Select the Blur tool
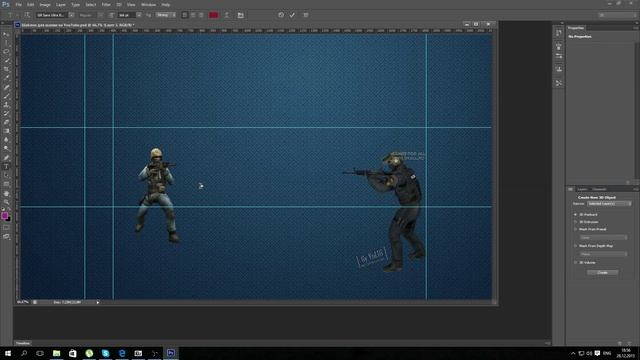 click(x=6, y=140)
